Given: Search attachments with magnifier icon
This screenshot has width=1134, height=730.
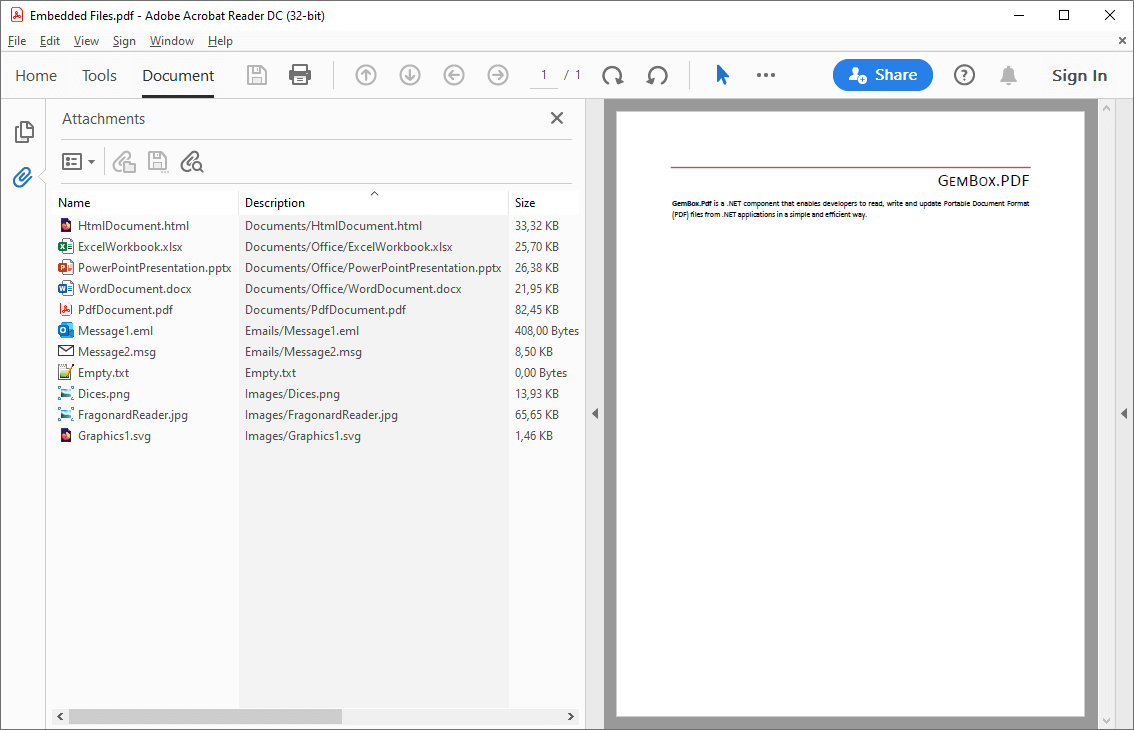Looking at the screenshot, I should point(191,162).
